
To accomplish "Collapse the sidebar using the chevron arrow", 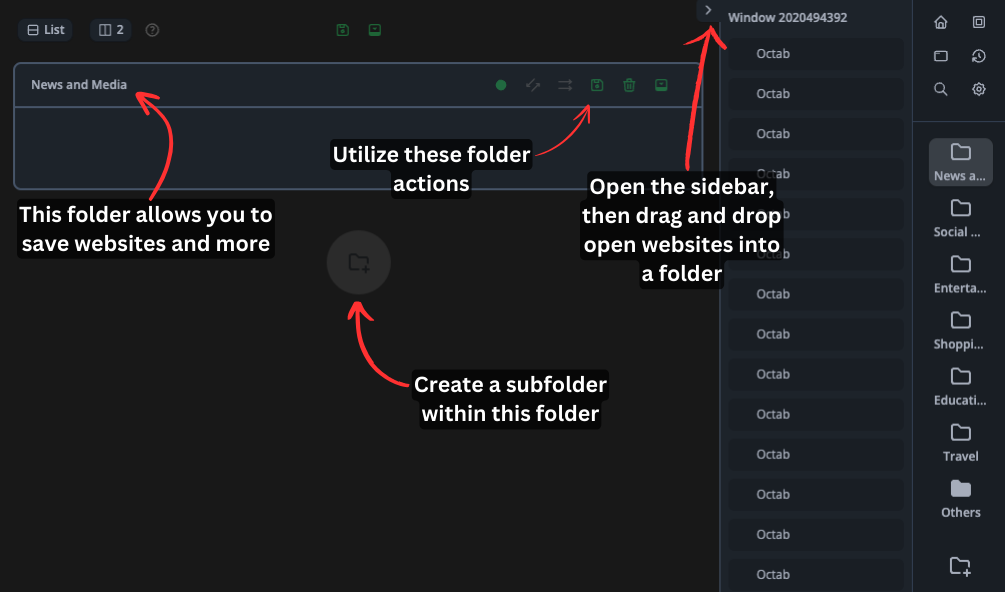I will (x=708, y=10).
